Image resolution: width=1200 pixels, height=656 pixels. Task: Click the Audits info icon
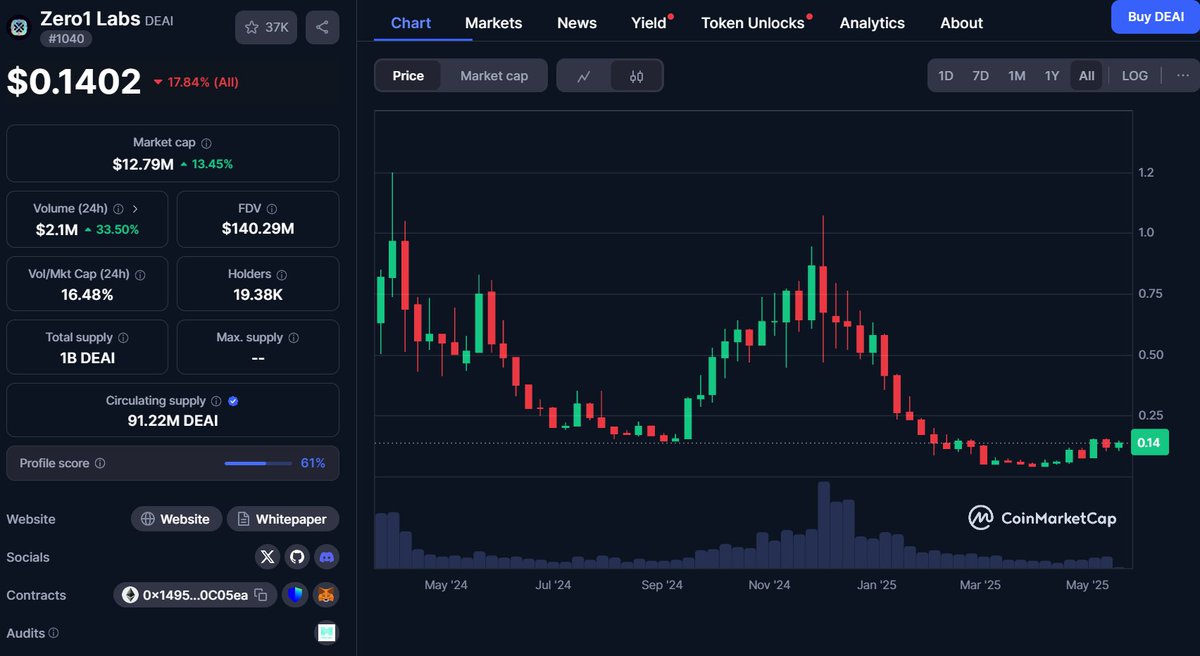(x=54, y=633)
